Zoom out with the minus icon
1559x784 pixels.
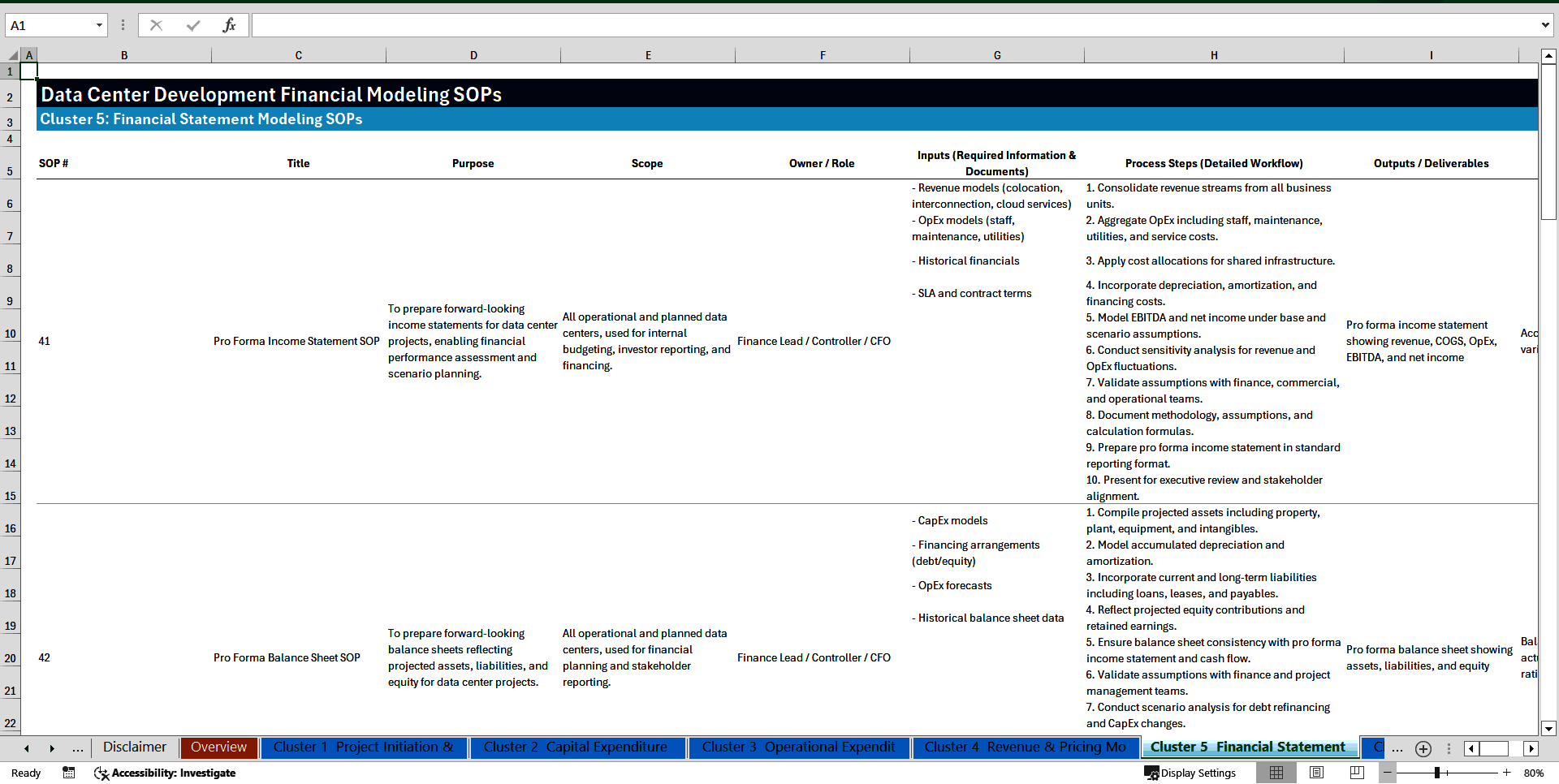1388,773
